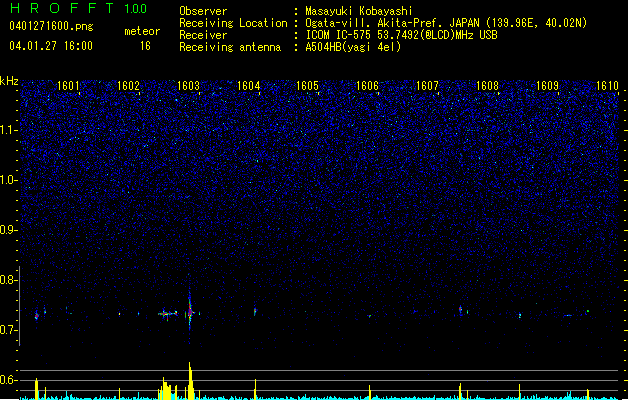Click the 1610 time marker

click(x=607, y=86)
